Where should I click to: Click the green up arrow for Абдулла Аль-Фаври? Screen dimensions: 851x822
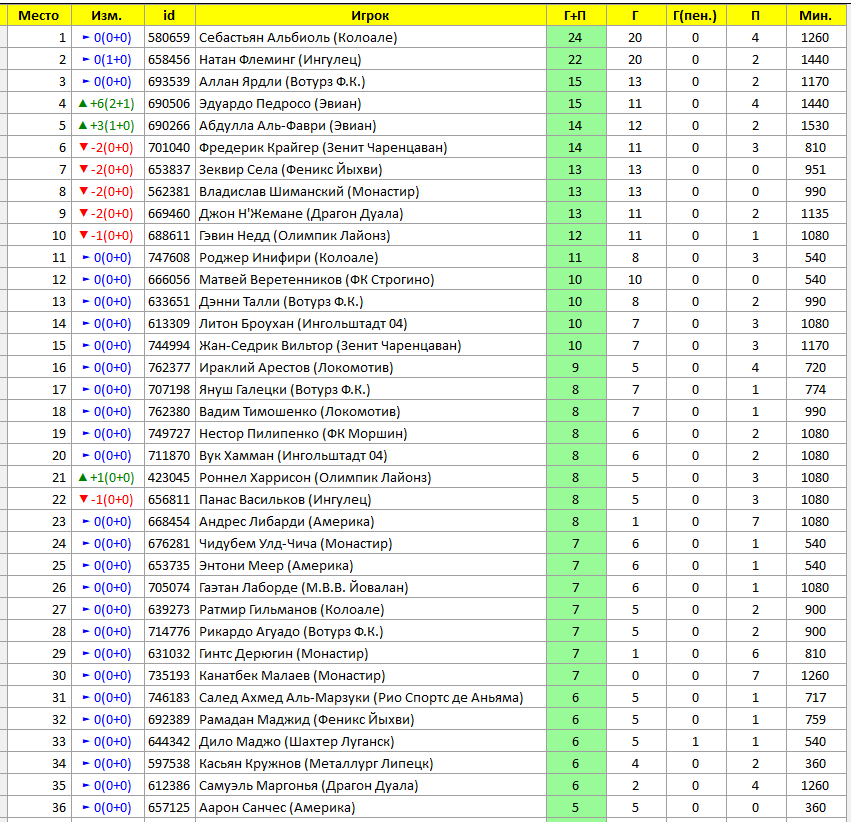(82, 125)
